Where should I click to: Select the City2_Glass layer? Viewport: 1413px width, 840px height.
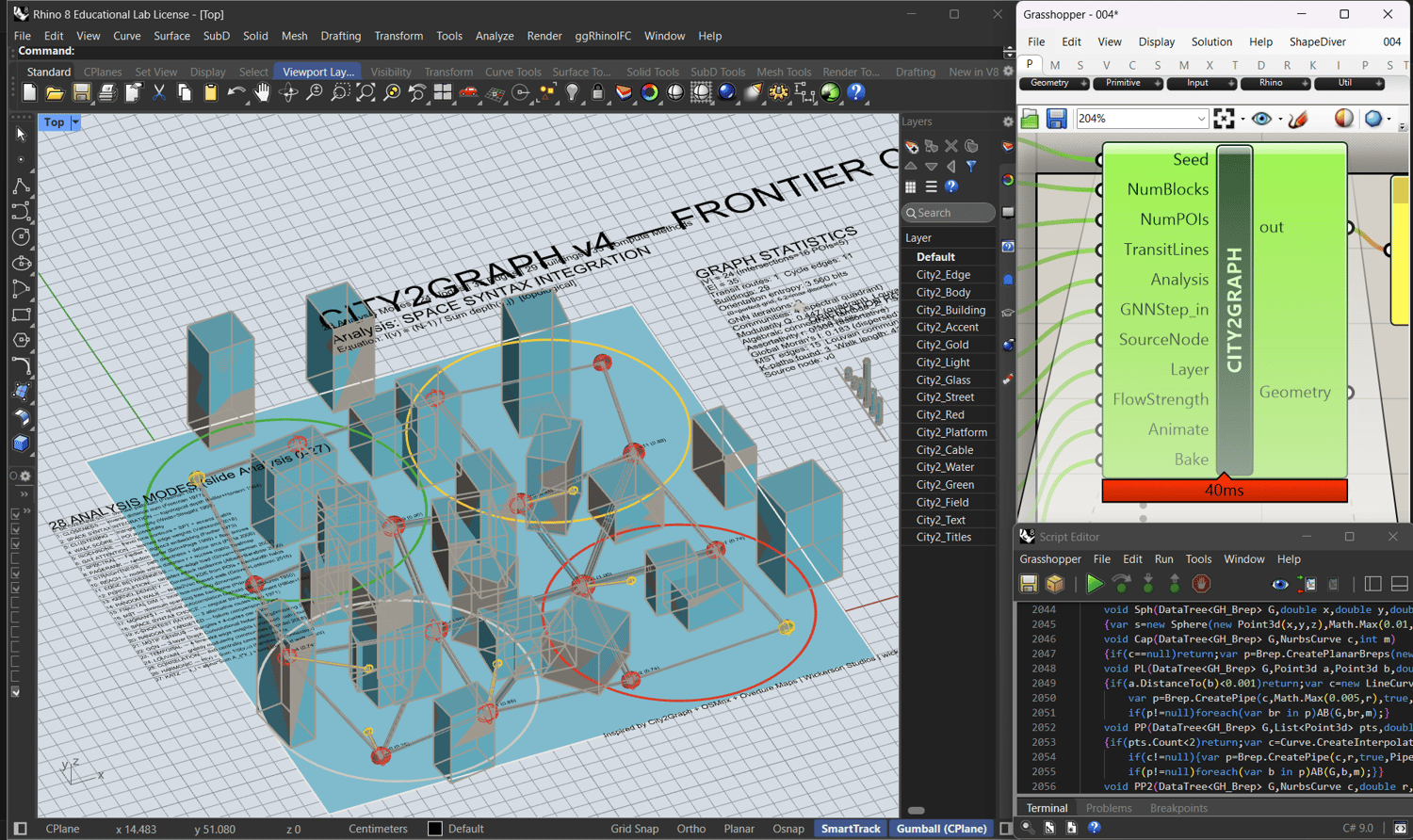tap(943, 380)
